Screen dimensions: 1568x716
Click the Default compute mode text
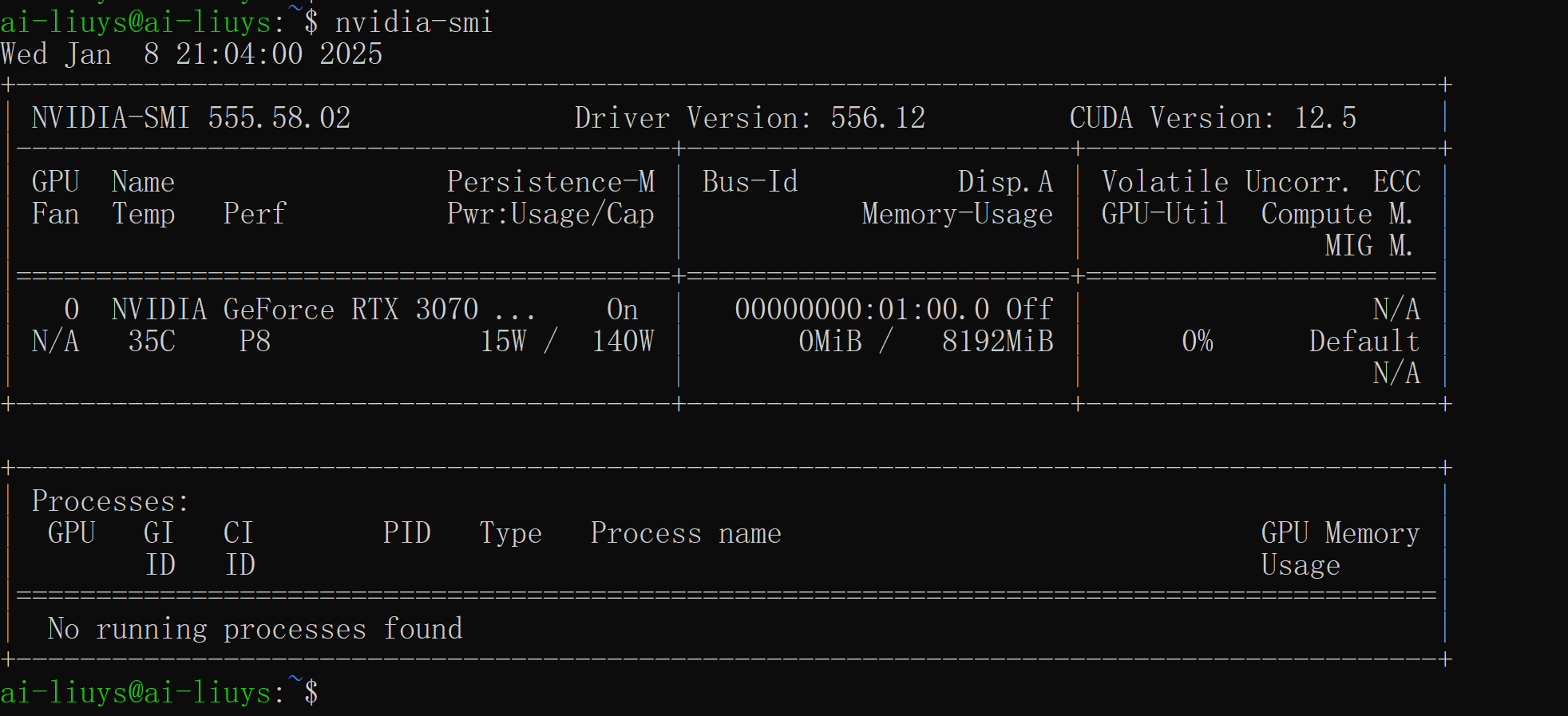1364,342
